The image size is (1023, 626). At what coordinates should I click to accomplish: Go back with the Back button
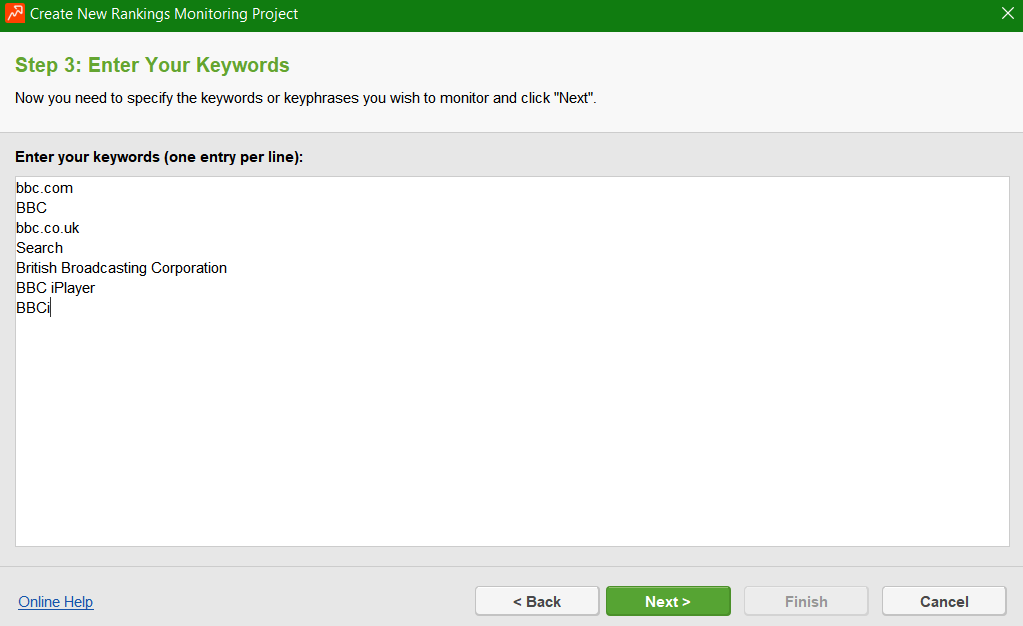537,601
